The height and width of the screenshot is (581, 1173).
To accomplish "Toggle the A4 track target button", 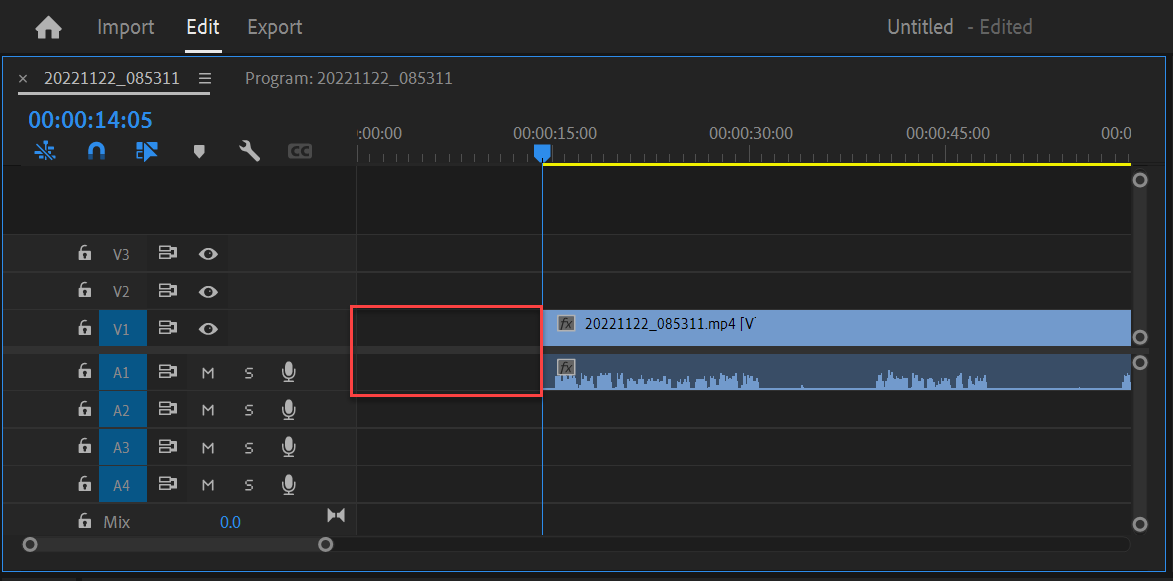I will (x=123, y=485).
